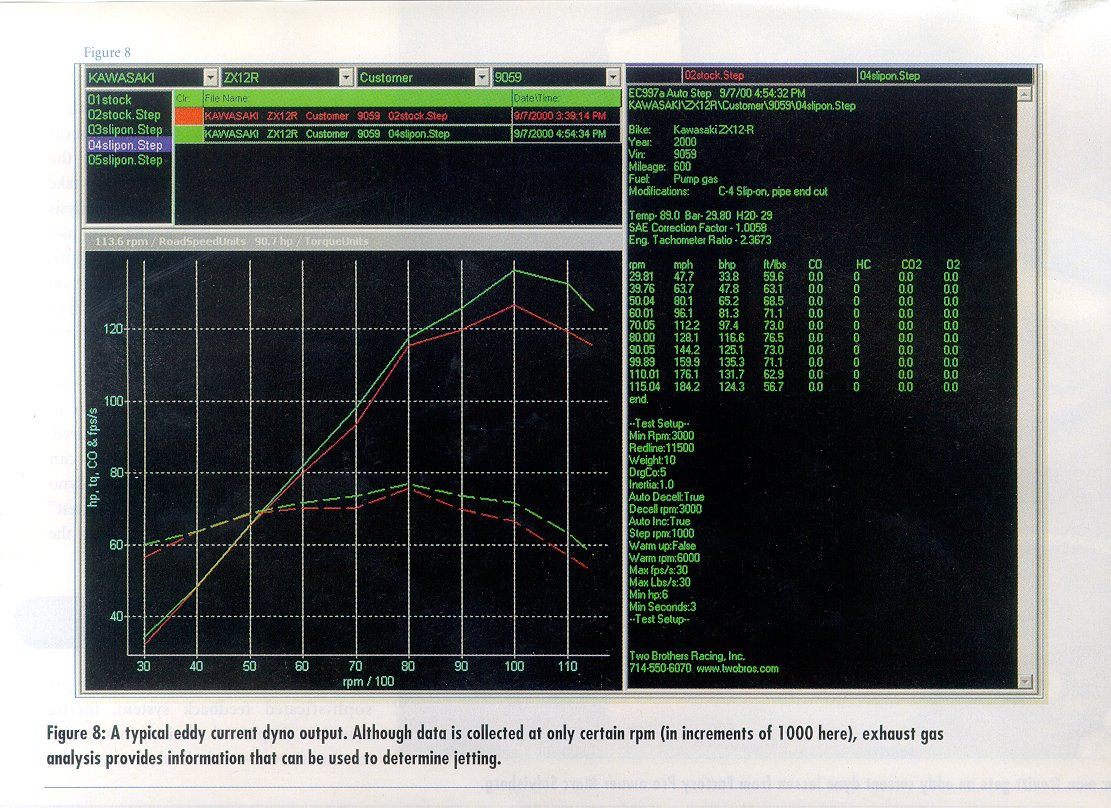This screenshot has width=1111, height=808.
Task: Open the Customer dropdown arrow
Action: [482, 77]
